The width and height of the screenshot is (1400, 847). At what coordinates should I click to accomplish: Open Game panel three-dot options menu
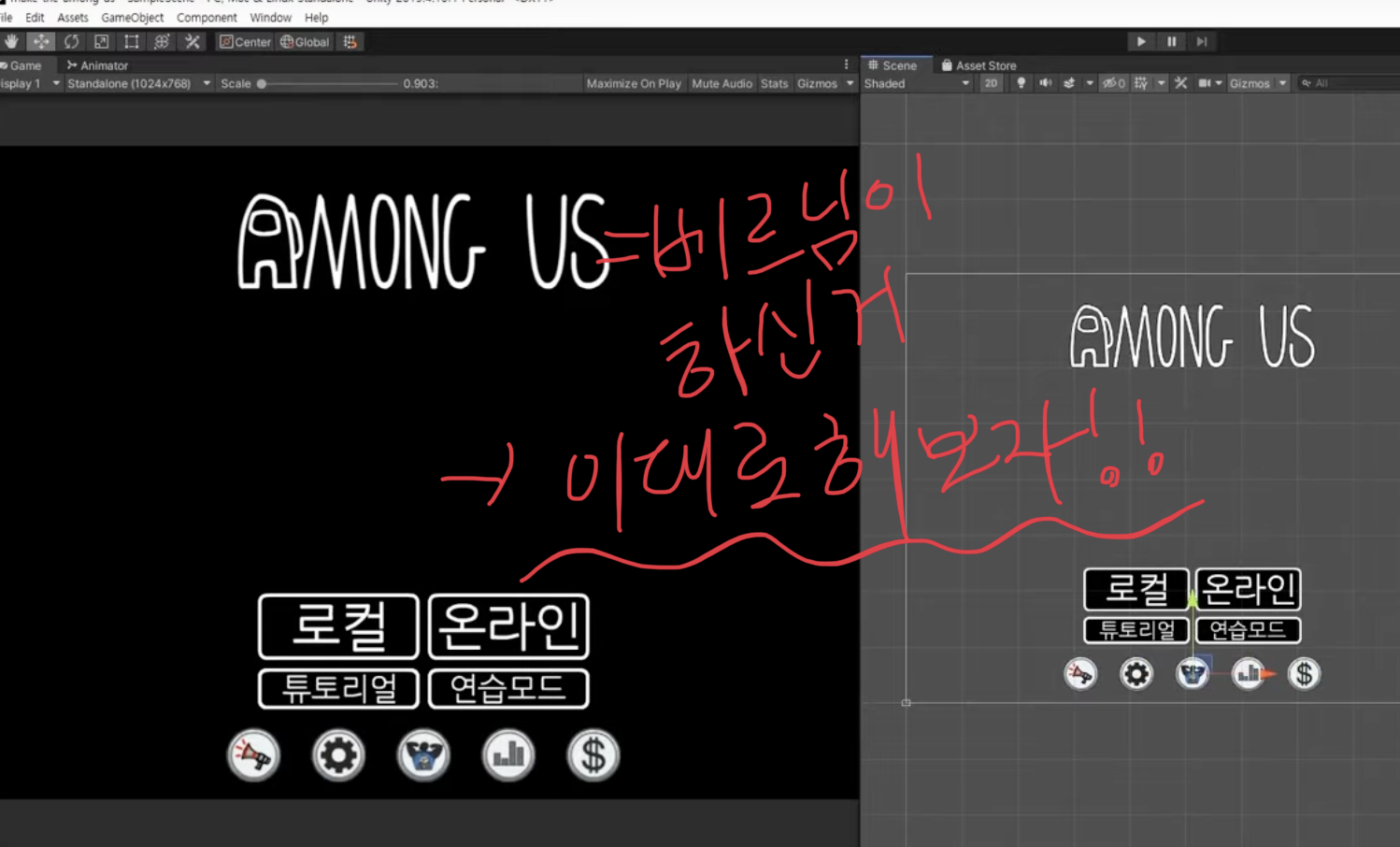tap(847, 65)
